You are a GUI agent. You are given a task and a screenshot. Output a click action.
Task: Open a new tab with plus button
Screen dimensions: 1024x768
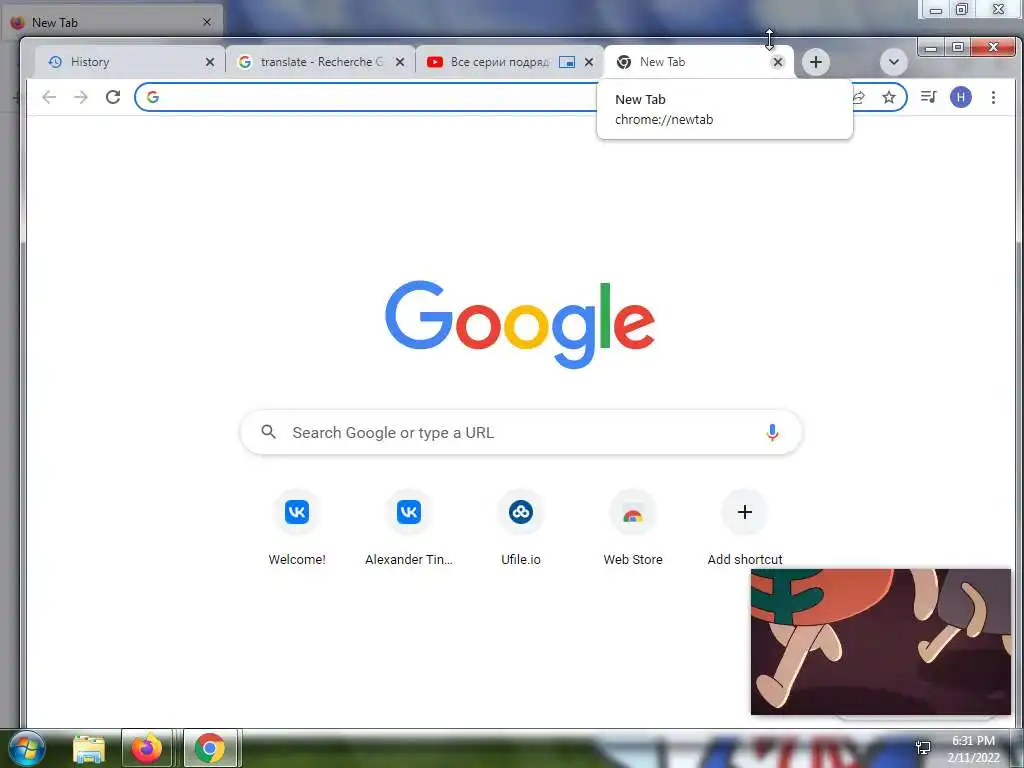816,62
